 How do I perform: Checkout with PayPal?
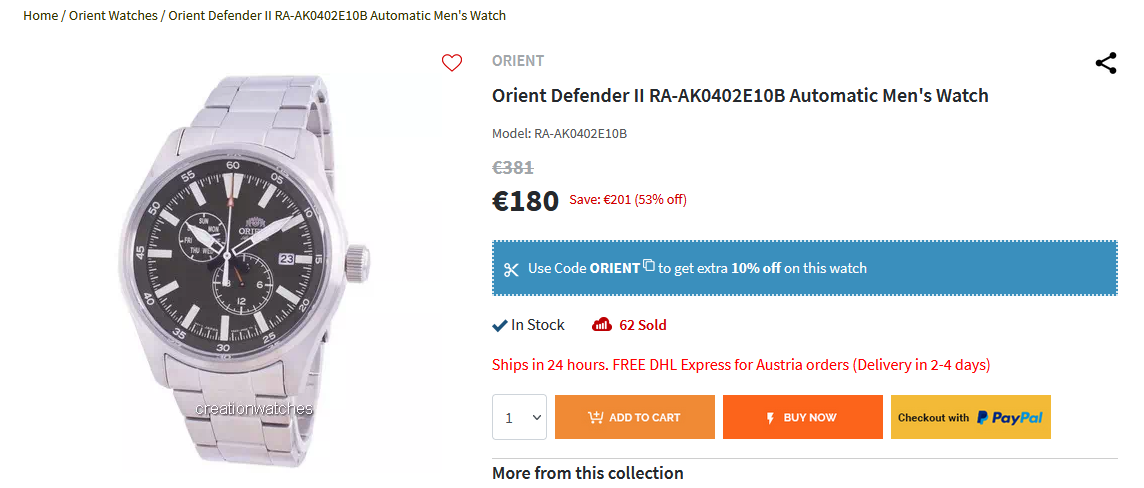click(970, 417)
